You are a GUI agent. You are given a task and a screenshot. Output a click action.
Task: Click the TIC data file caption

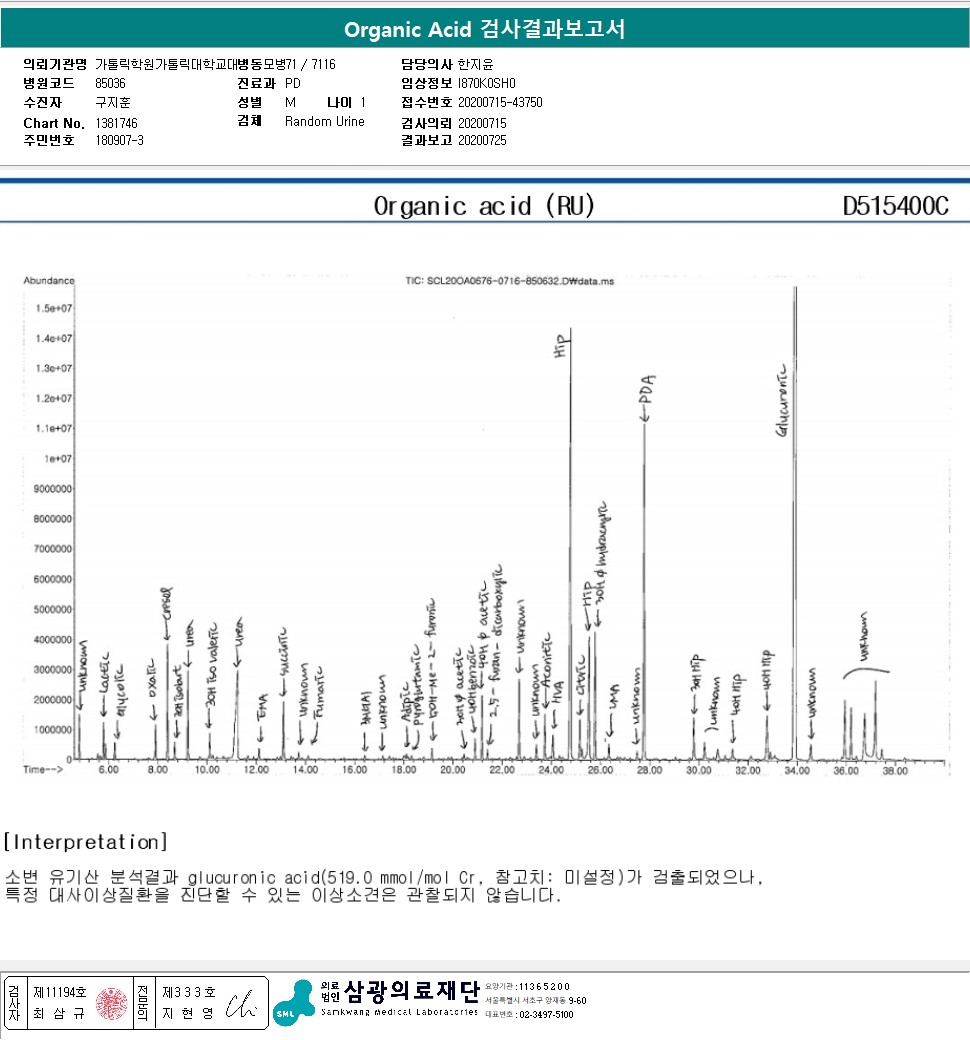click(510, 281)
